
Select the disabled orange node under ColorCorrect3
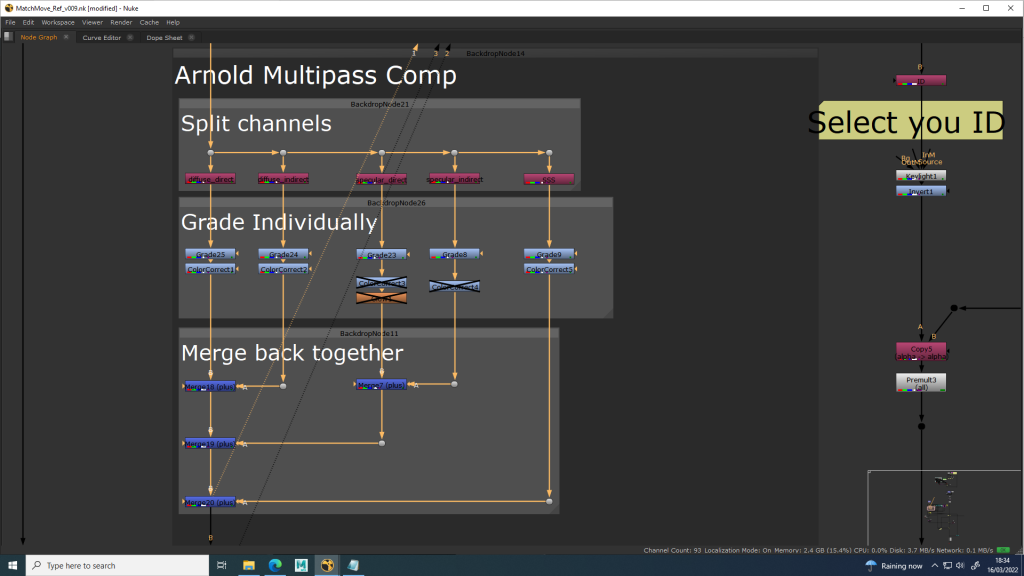(381, 298)
